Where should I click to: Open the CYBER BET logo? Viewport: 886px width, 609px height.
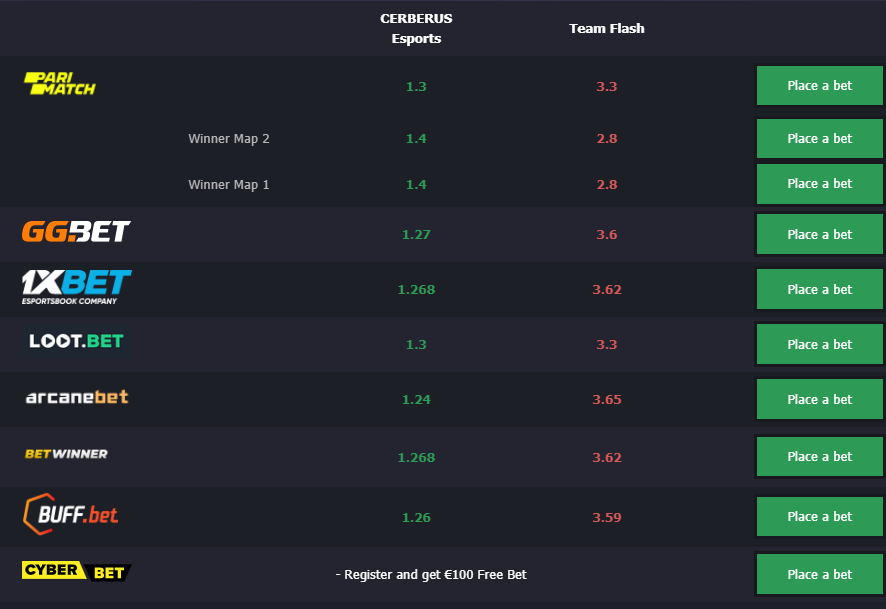(x=76, y=571)
